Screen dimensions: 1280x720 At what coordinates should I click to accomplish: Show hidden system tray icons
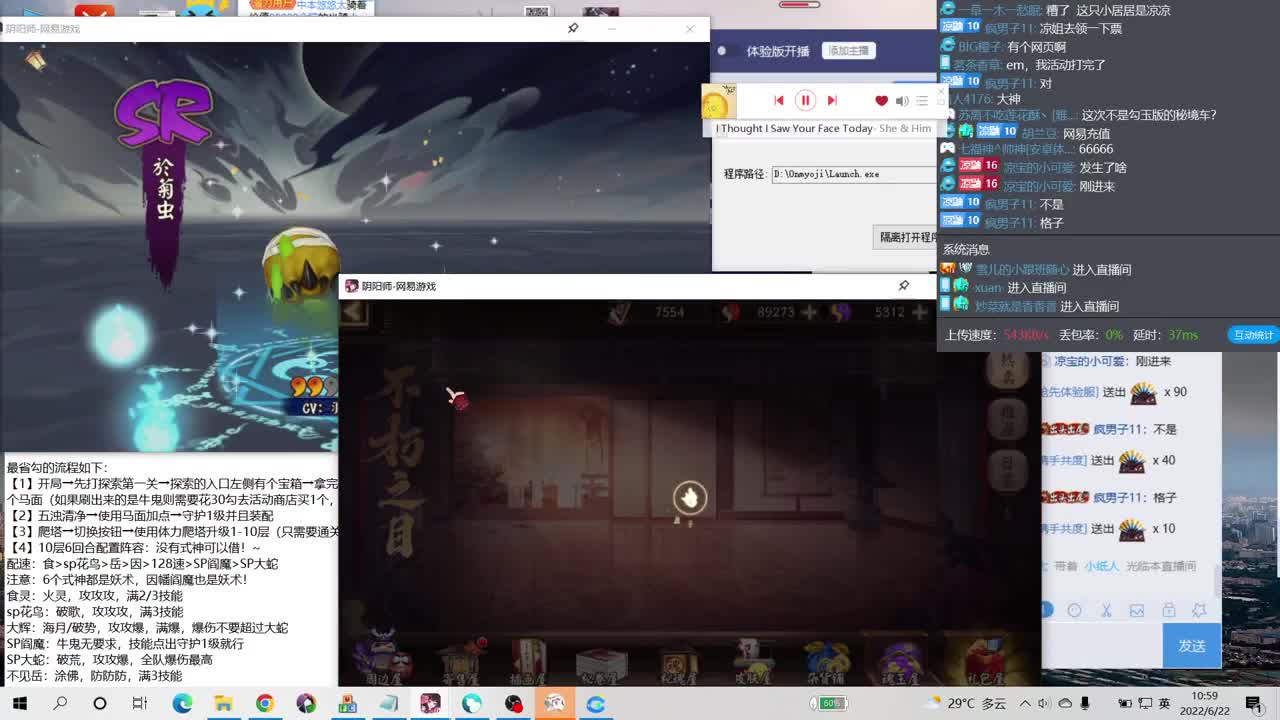click(1025, 704)
